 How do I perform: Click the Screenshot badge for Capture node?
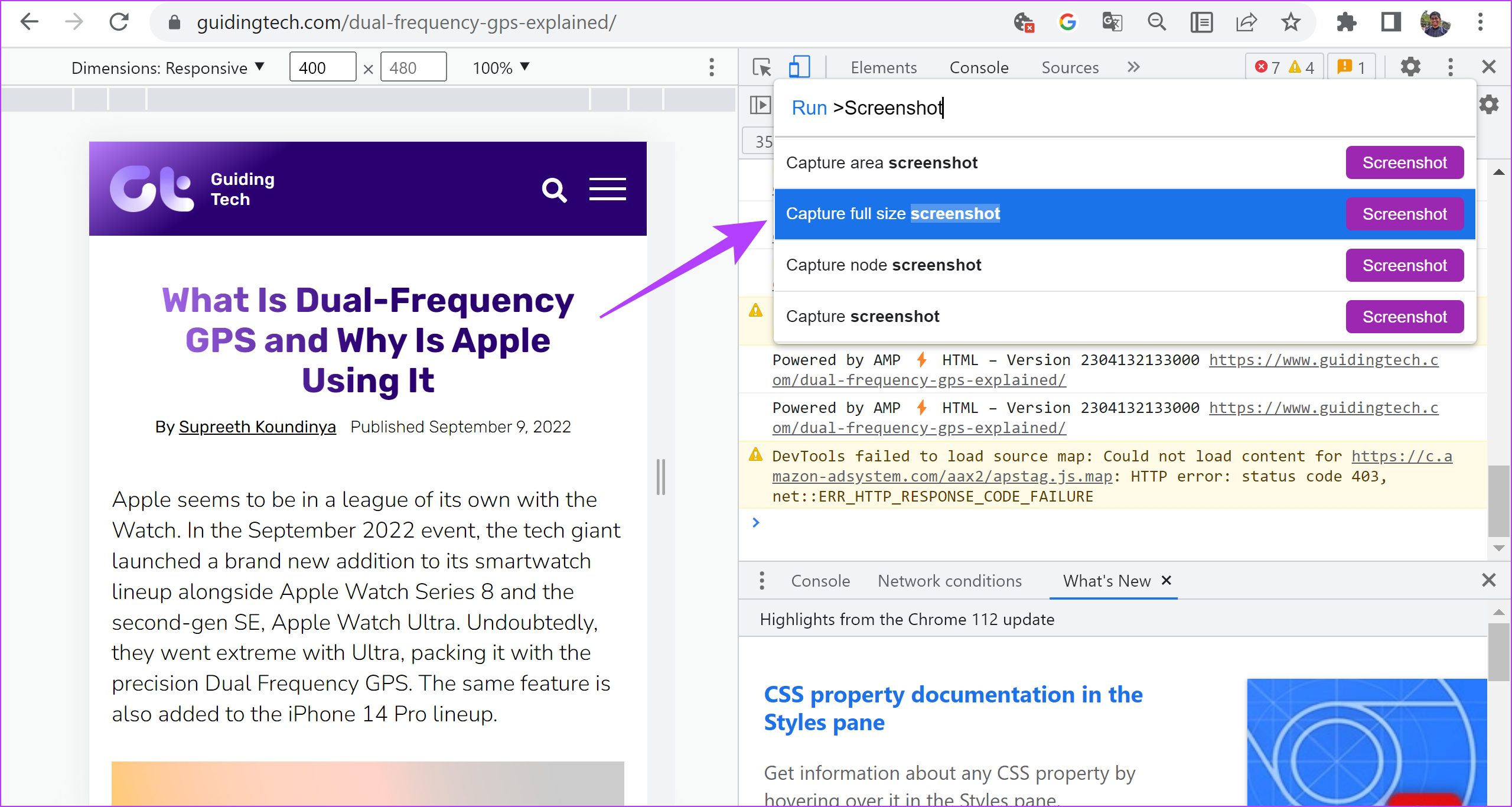(x=1405, y=265)
